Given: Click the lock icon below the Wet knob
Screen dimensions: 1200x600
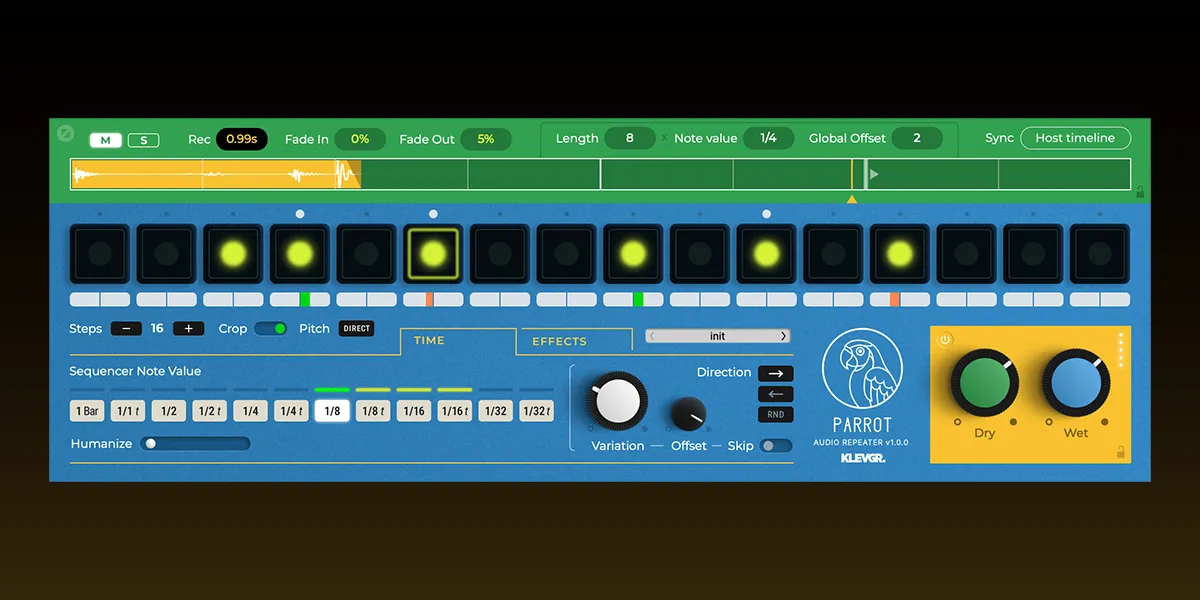Looking at the screenshot, I should 1122,452.
